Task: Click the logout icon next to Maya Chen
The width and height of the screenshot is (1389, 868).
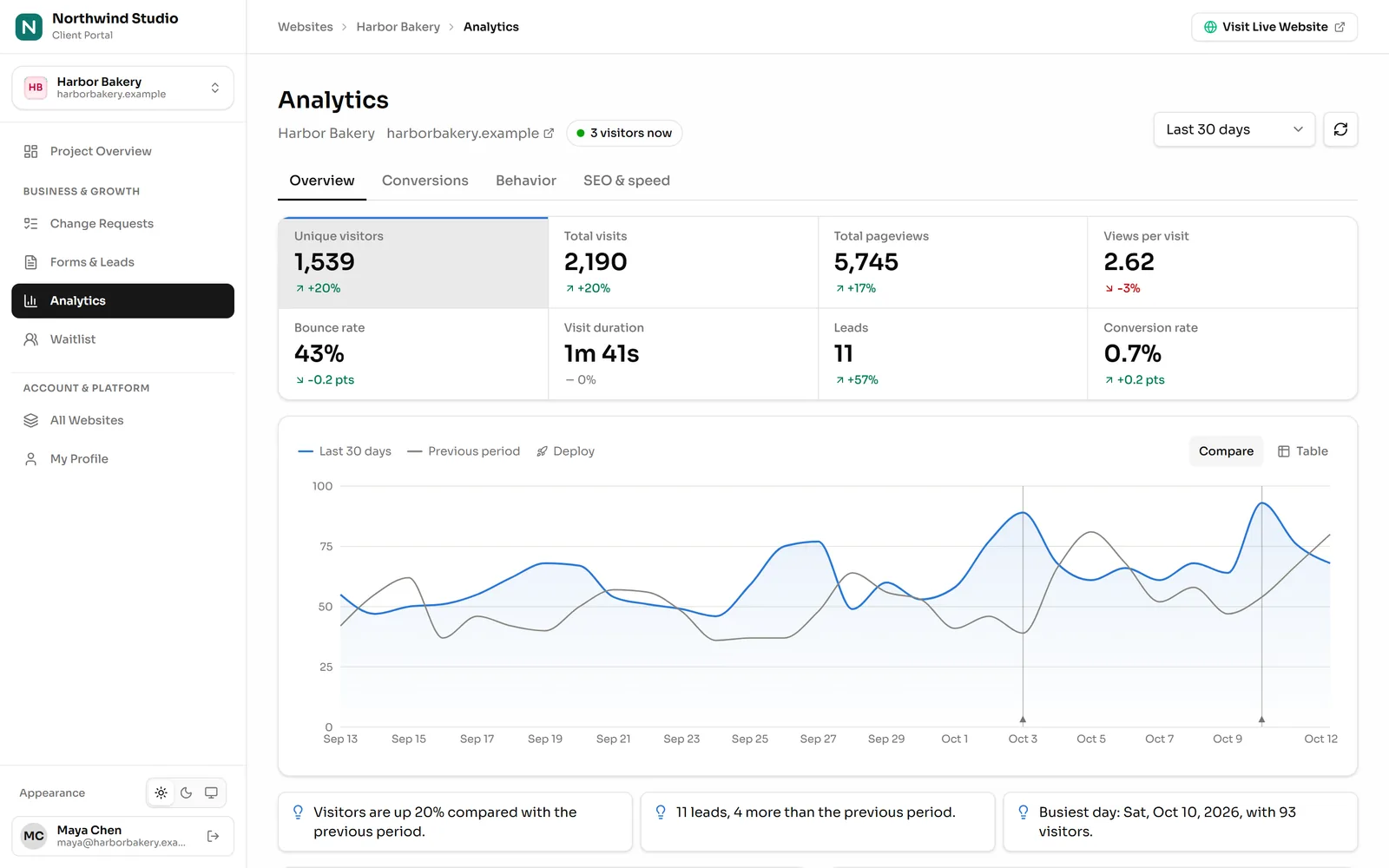Action: 213,836
